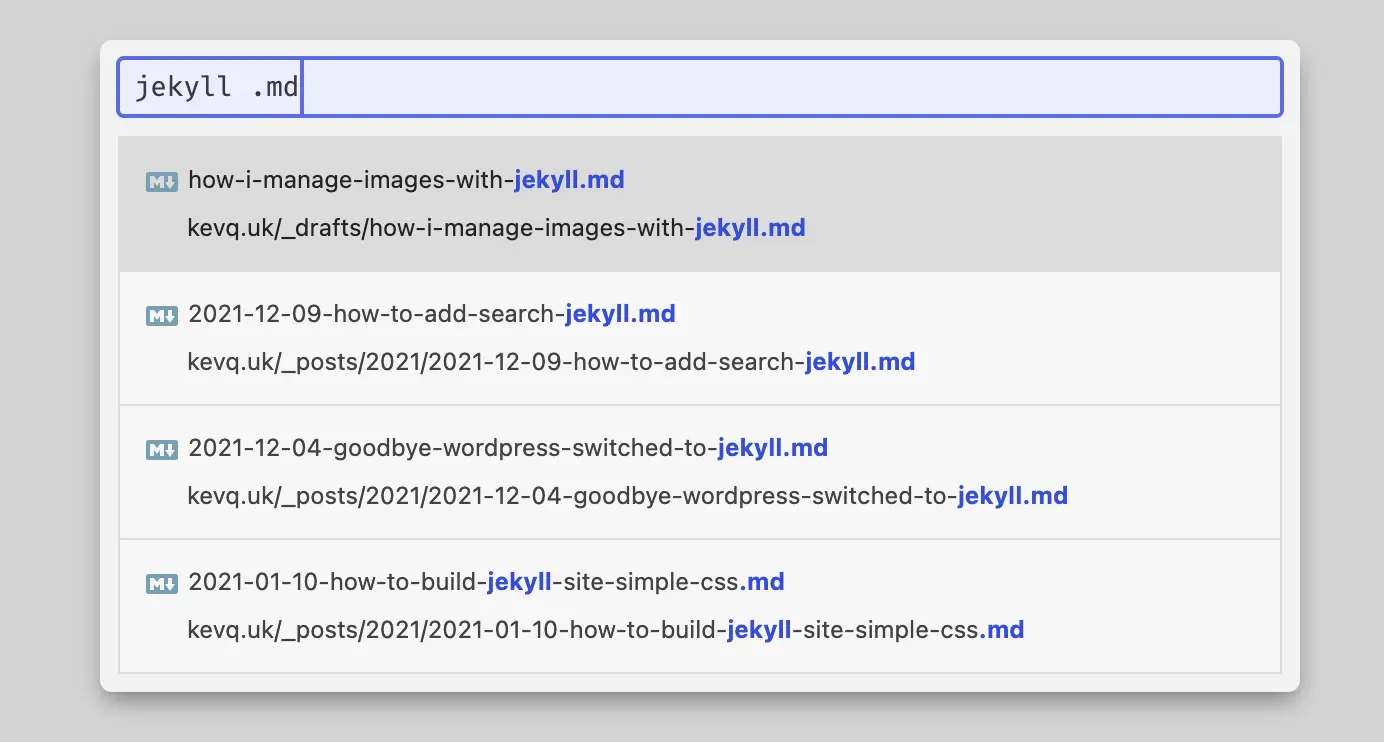Viewport: 1384px width, 742px height.
Task: Click highlighted "jekyll" in the simple-css file title
Action: pyautogui.click(x=519, y=582)
